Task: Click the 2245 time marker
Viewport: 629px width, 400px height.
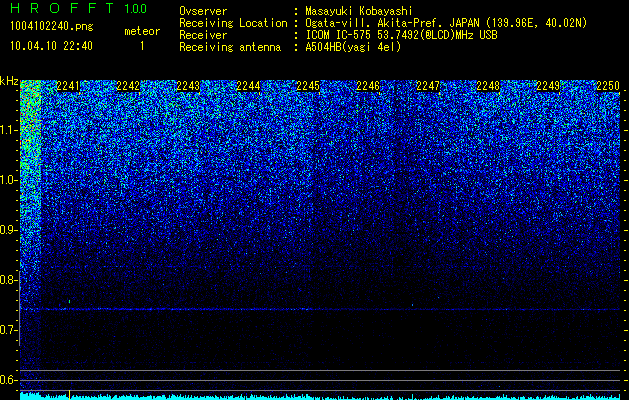Action: click(308, 86)
